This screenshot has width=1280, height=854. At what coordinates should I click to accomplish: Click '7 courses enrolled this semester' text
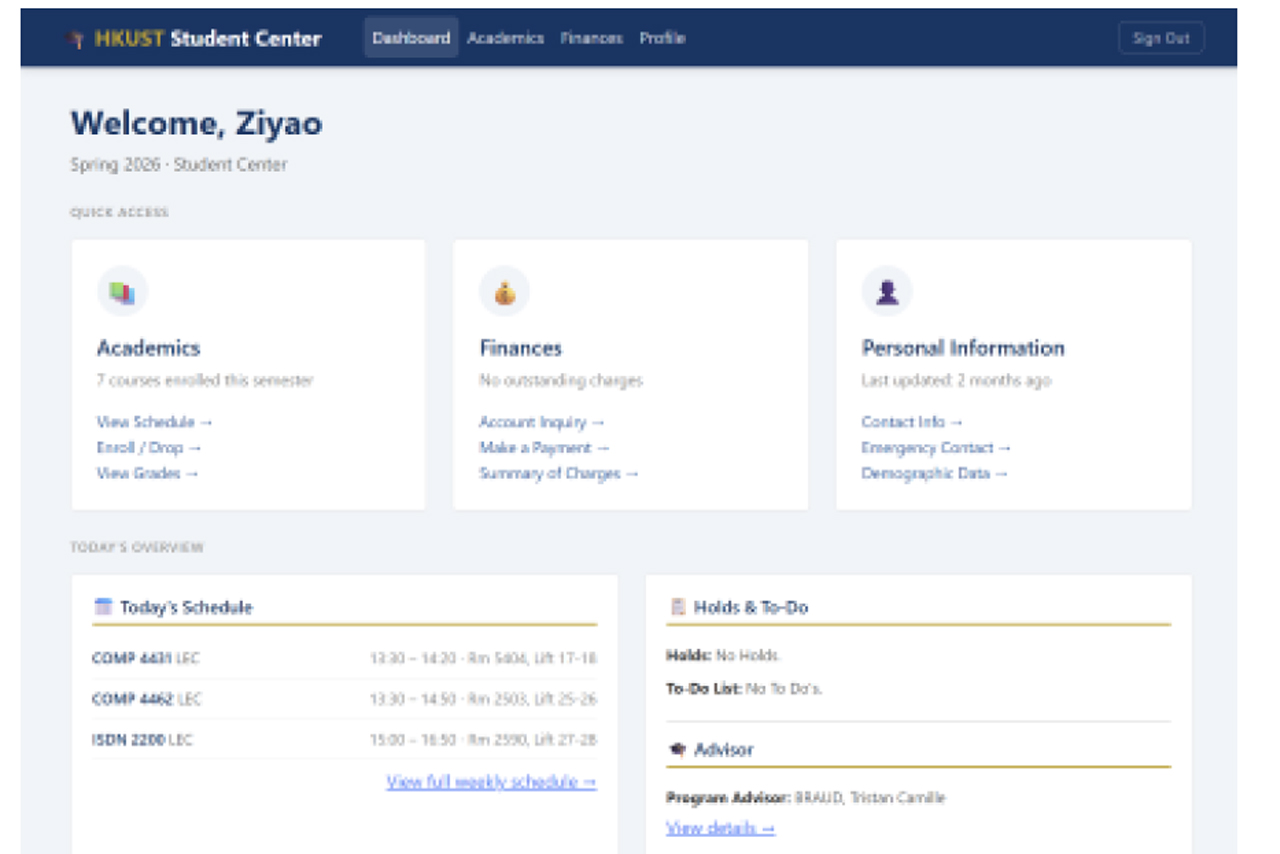205,380
